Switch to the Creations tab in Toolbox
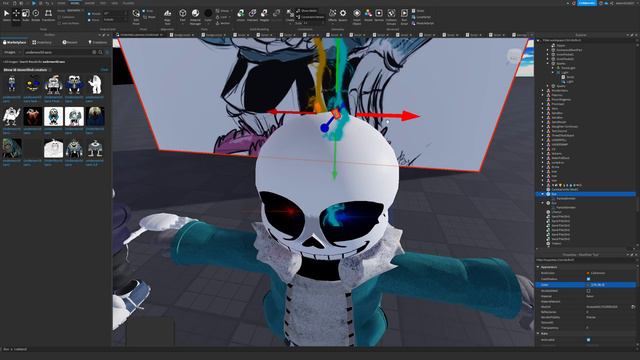Screen dimensions: 640x360 98,42
